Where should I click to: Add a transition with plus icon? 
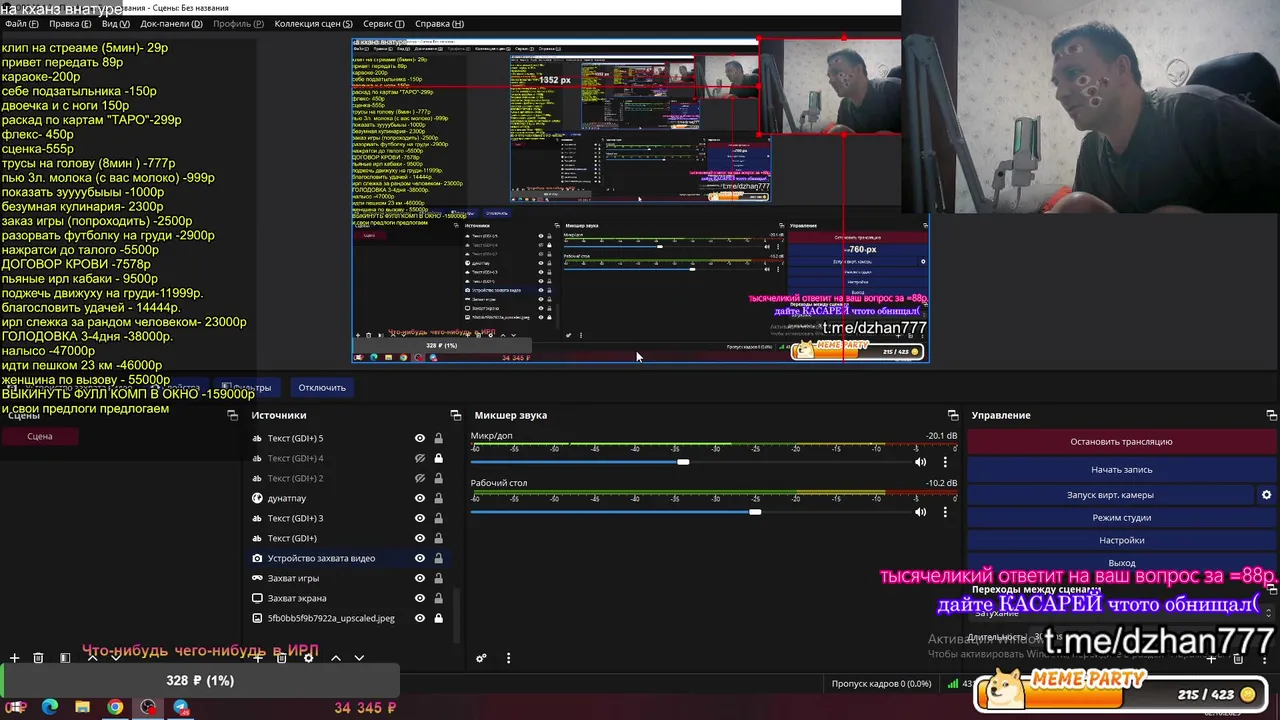point(1211,659)
